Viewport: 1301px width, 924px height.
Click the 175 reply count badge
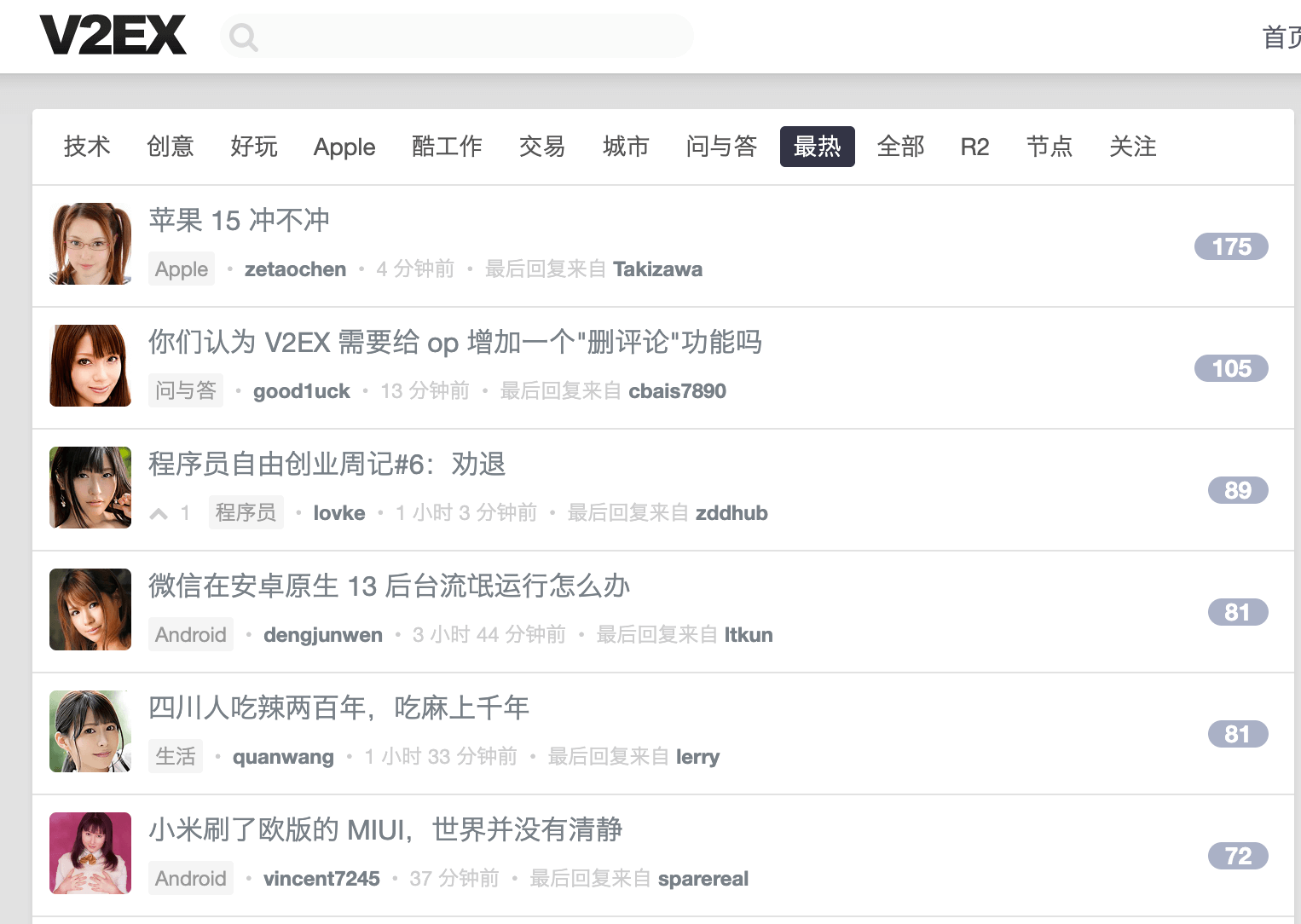[x=1231, y=246]
